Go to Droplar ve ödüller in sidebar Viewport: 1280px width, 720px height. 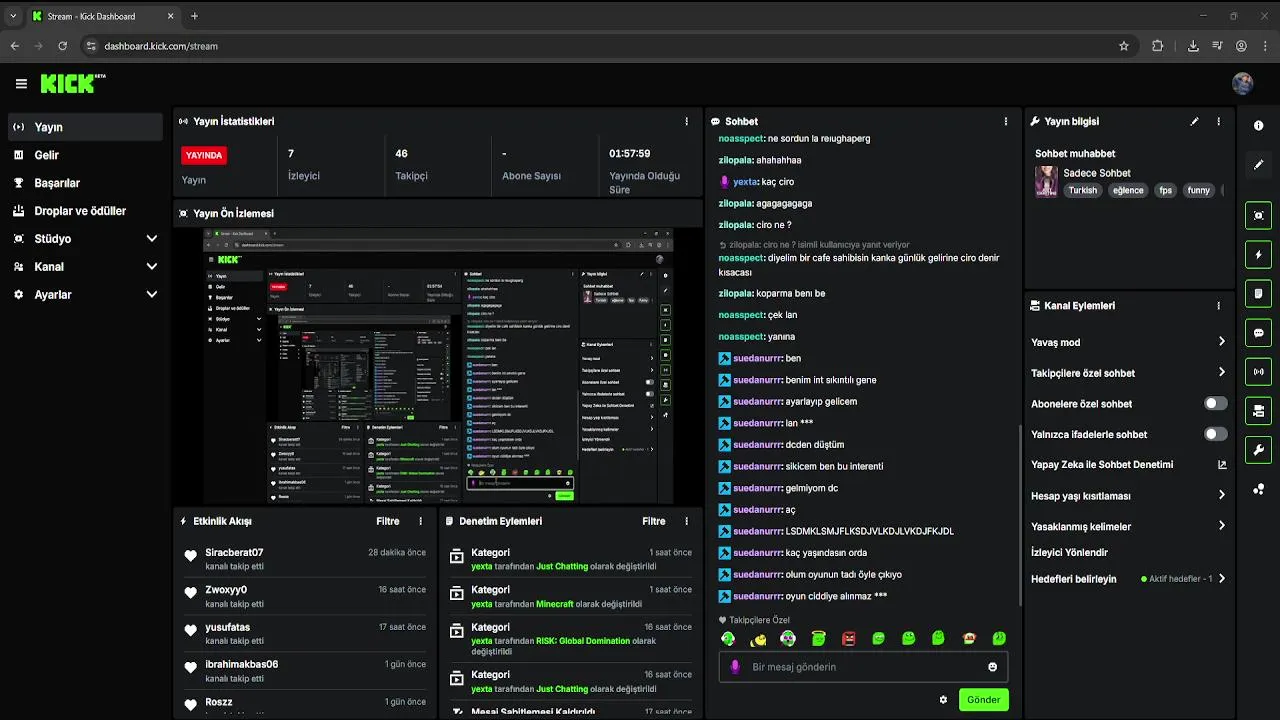tap(84, 211)
